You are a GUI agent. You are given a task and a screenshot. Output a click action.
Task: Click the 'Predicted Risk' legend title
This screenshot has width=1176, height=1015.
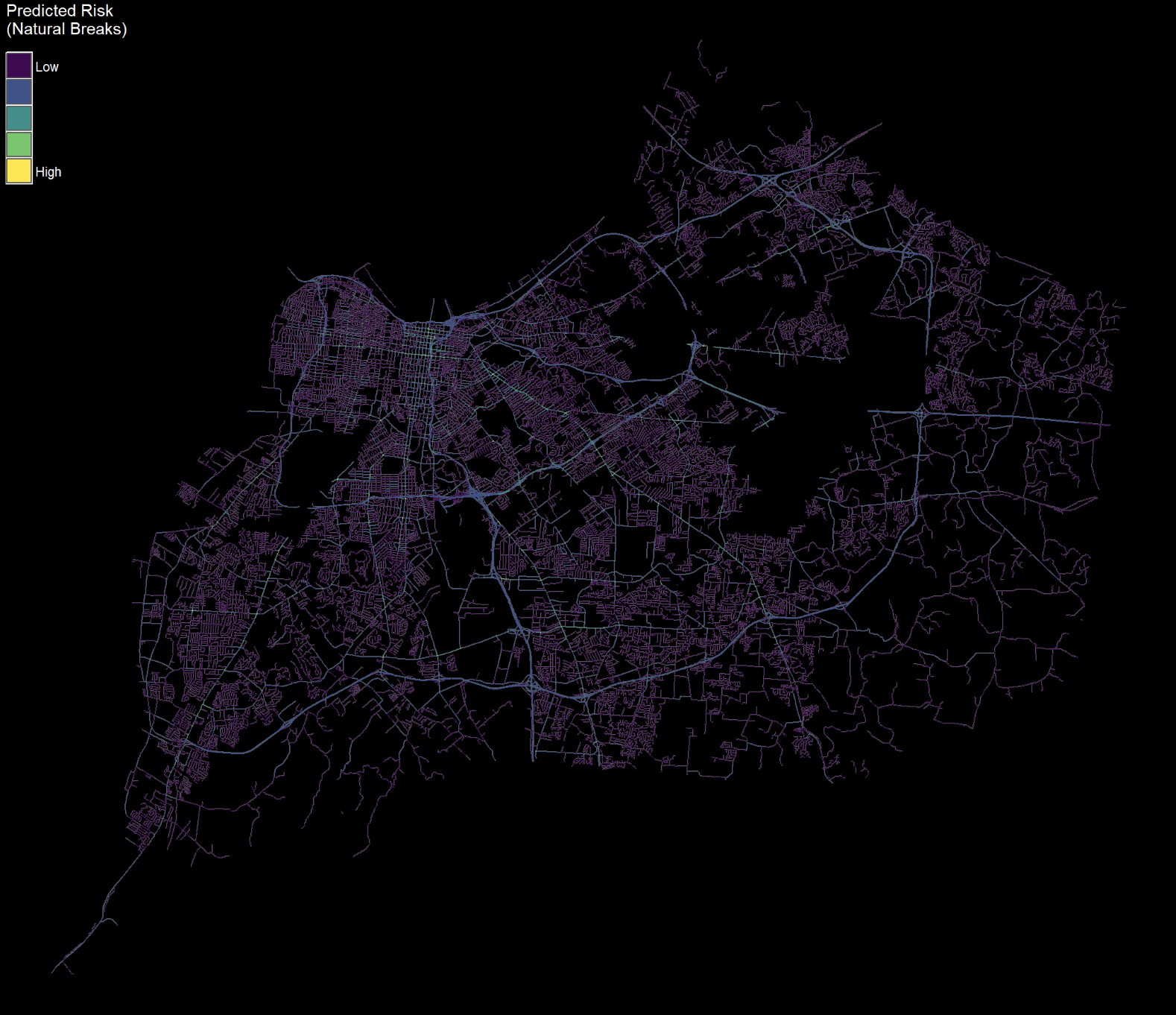tap(60, 11)
